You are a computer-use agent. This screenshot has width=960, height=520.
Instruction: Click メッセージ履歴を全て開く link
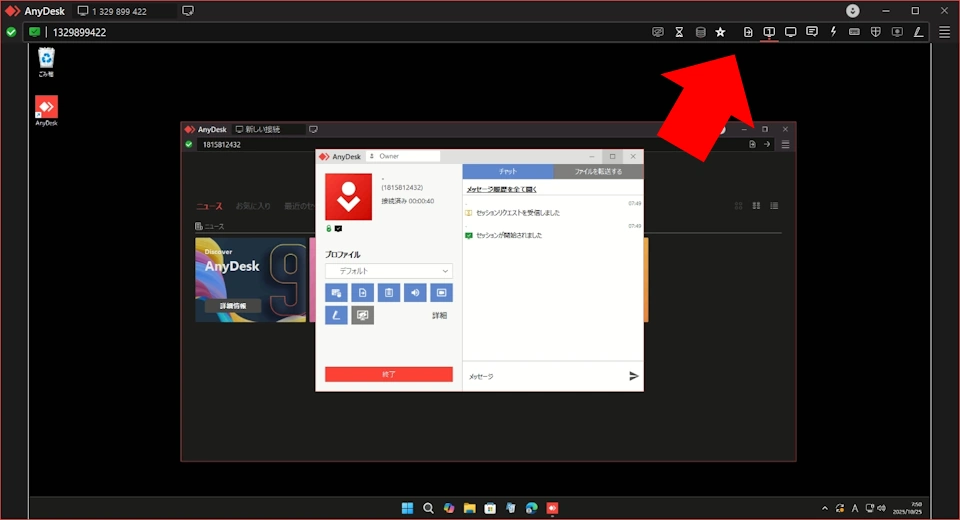click(x=501, y=189)
